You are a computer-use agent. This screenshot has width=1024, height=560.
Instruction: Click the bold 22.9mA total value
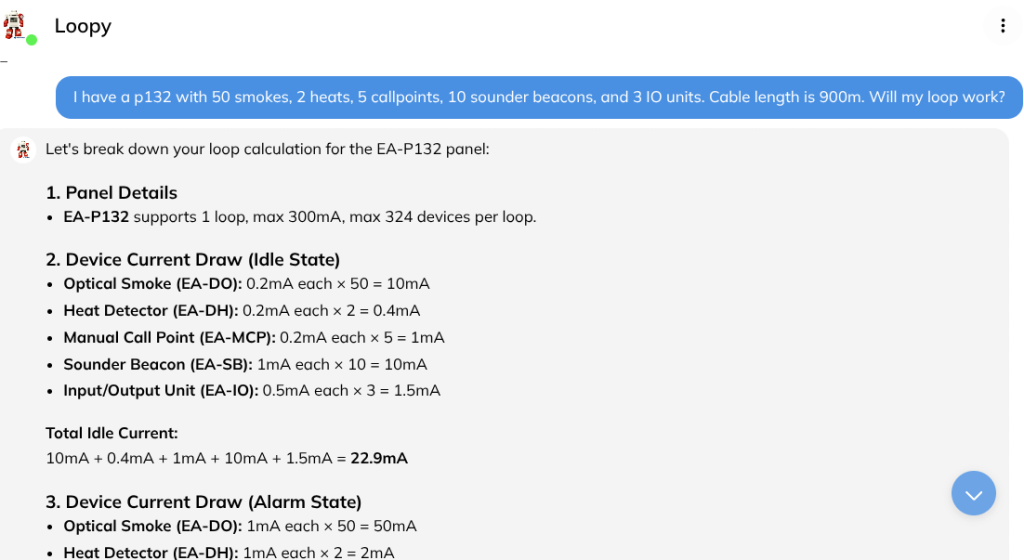[x=379, y=459]
